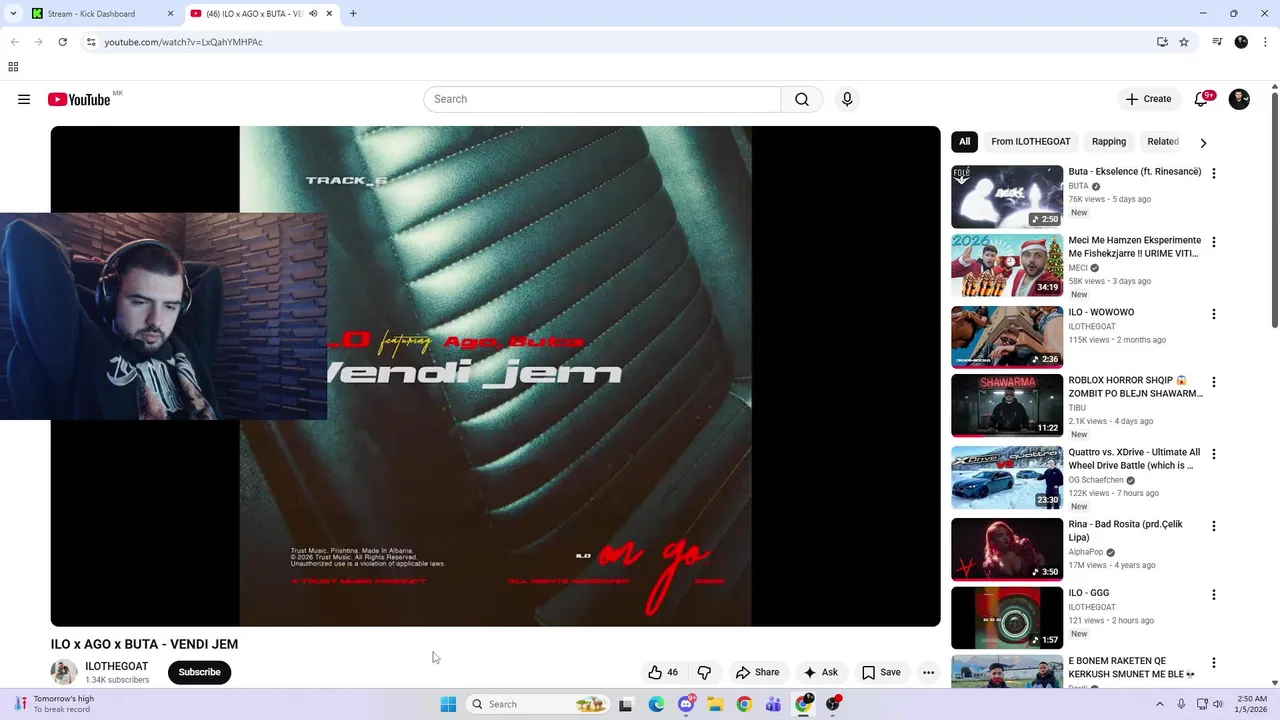Save video to playlist
The height and width of the screenshot is (720, 1280).
[x=881, y=672]
